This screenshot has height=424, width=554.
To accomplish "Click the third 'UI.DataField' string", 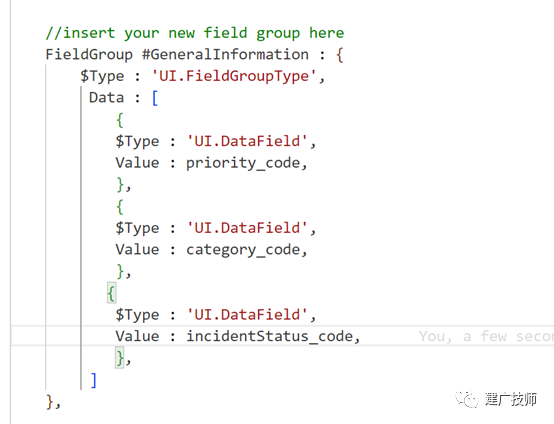I will [x=247, y=314].
